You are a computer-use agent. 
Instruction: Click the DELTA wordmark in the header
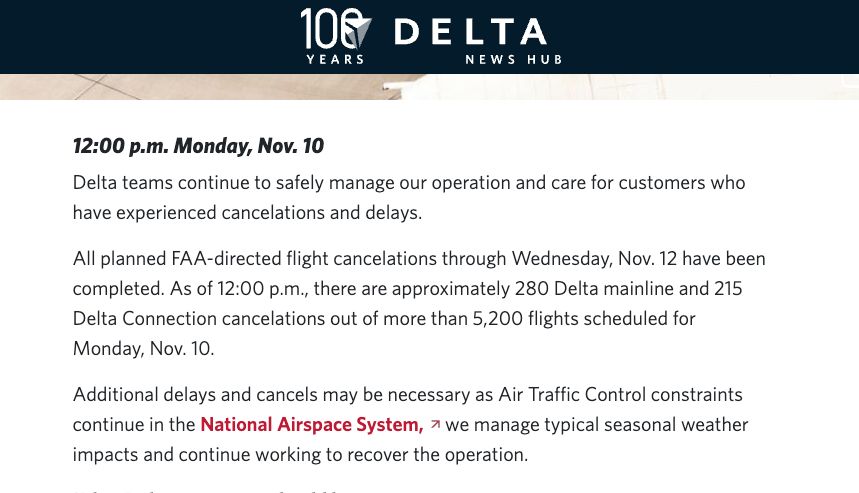[x=470, y=32]
